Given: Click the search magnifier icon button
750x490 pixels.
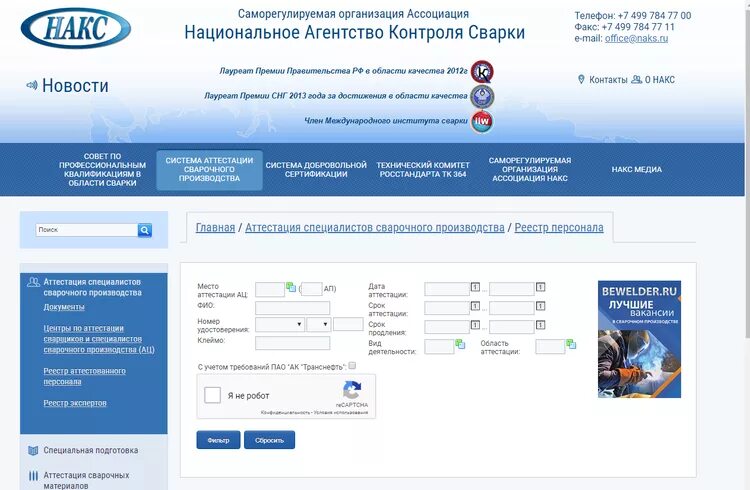Looking at the screenshot, I should (x=144, y=230).
